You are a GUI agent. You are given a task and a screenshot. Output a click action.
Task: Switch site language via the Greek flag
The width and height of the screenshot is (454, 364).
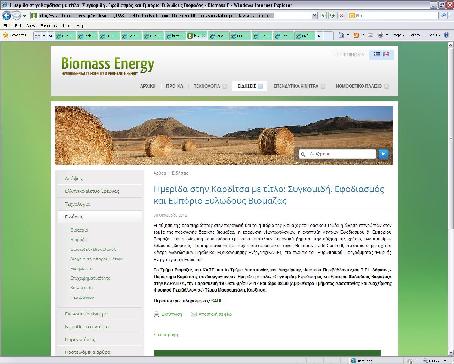[x=377, y=54]
